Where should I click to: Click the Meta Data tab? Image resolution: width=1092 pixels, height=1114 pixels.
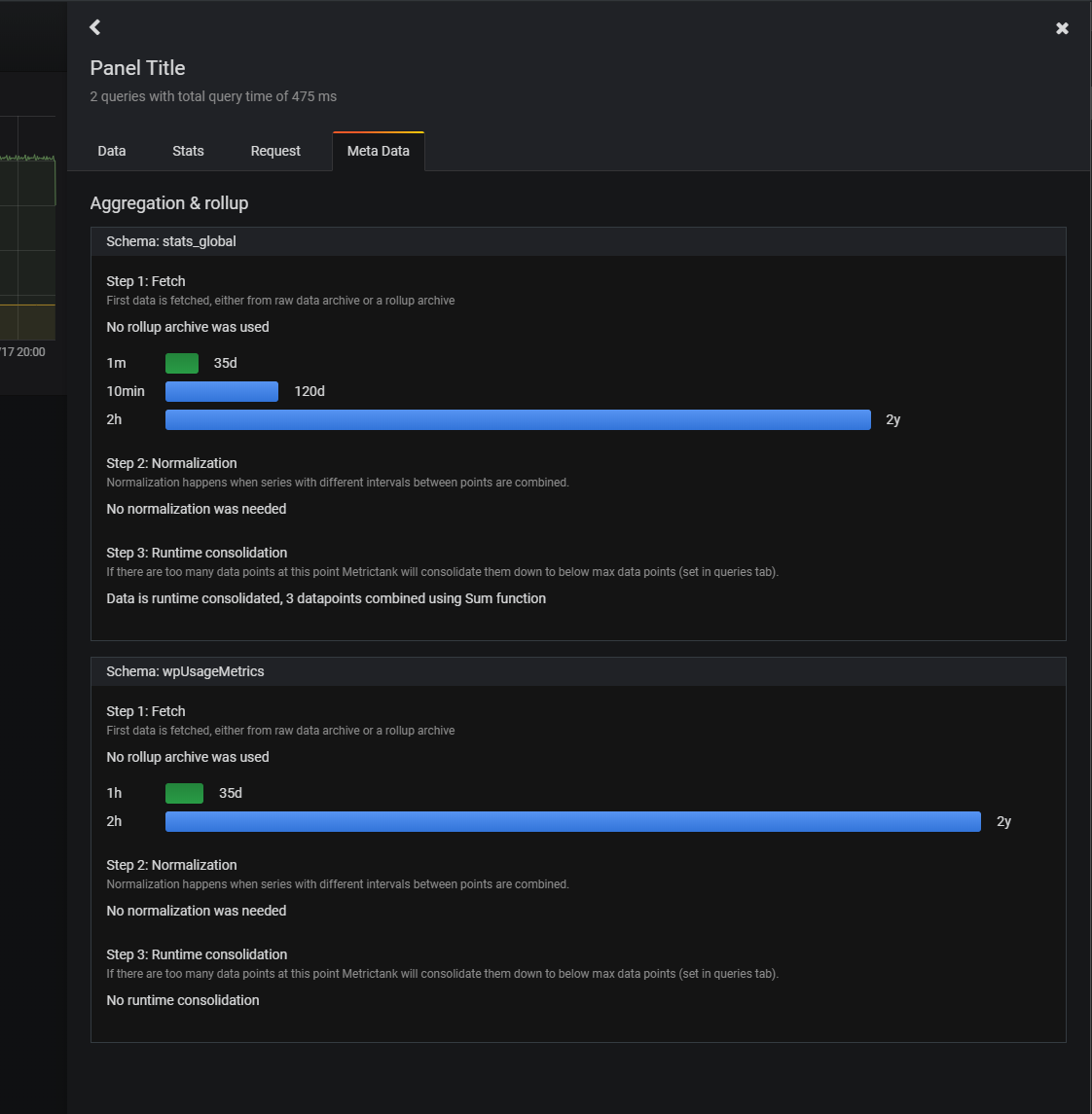[x=378, y=151]
